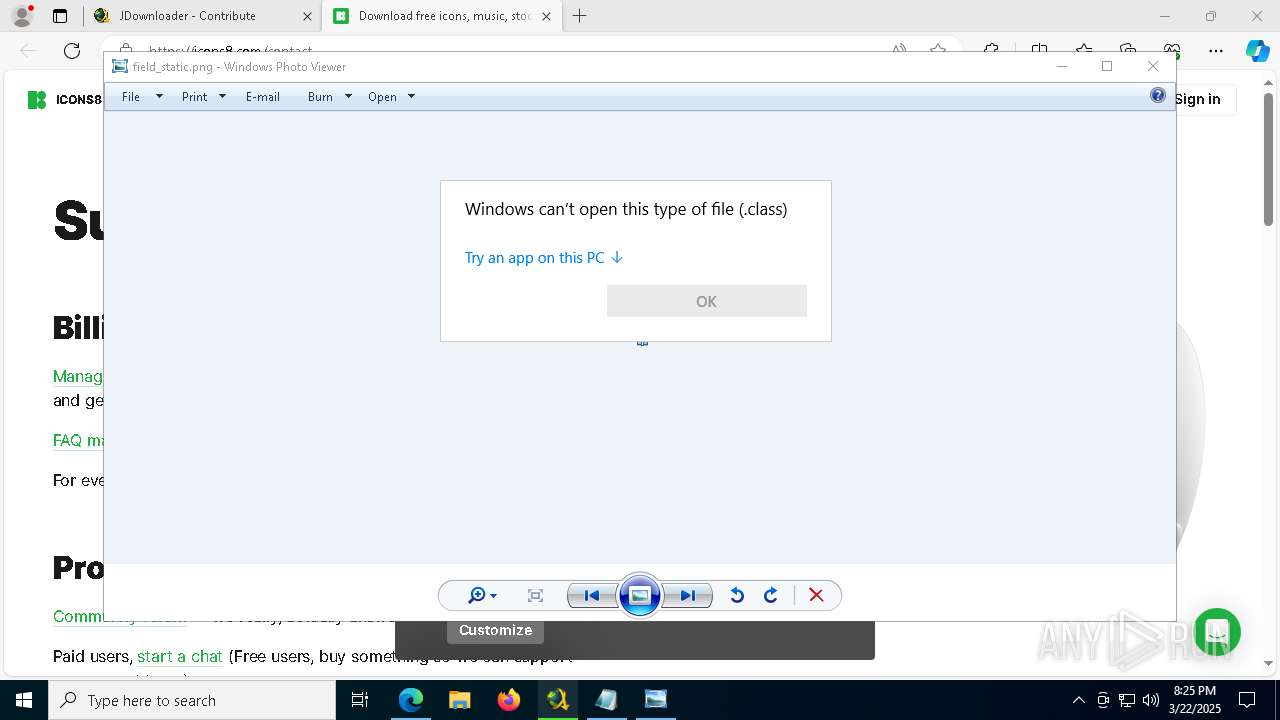Image resolution: width=1280 pixels, height=720 pixels.
Task: Close the Download free icons tab
Action: pyautogui.click(x=547, y=16)
